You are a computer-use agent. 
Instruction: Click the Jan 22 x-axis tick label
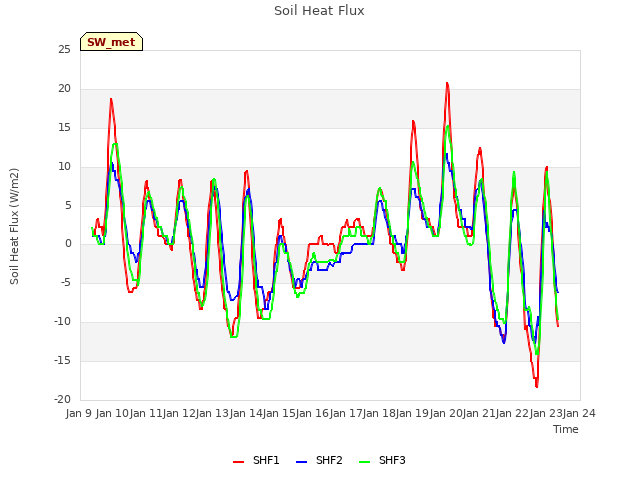coord(513,413)
